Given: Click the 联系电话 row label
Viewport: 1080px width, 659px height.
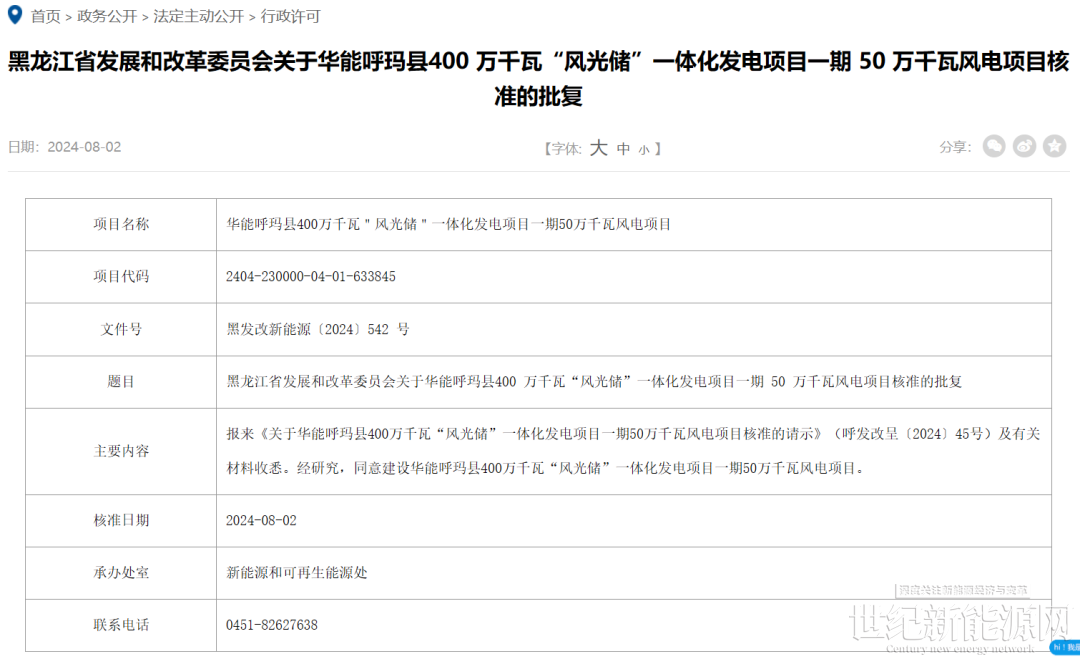Looking at the screenshot, I should tap(121, 625).
